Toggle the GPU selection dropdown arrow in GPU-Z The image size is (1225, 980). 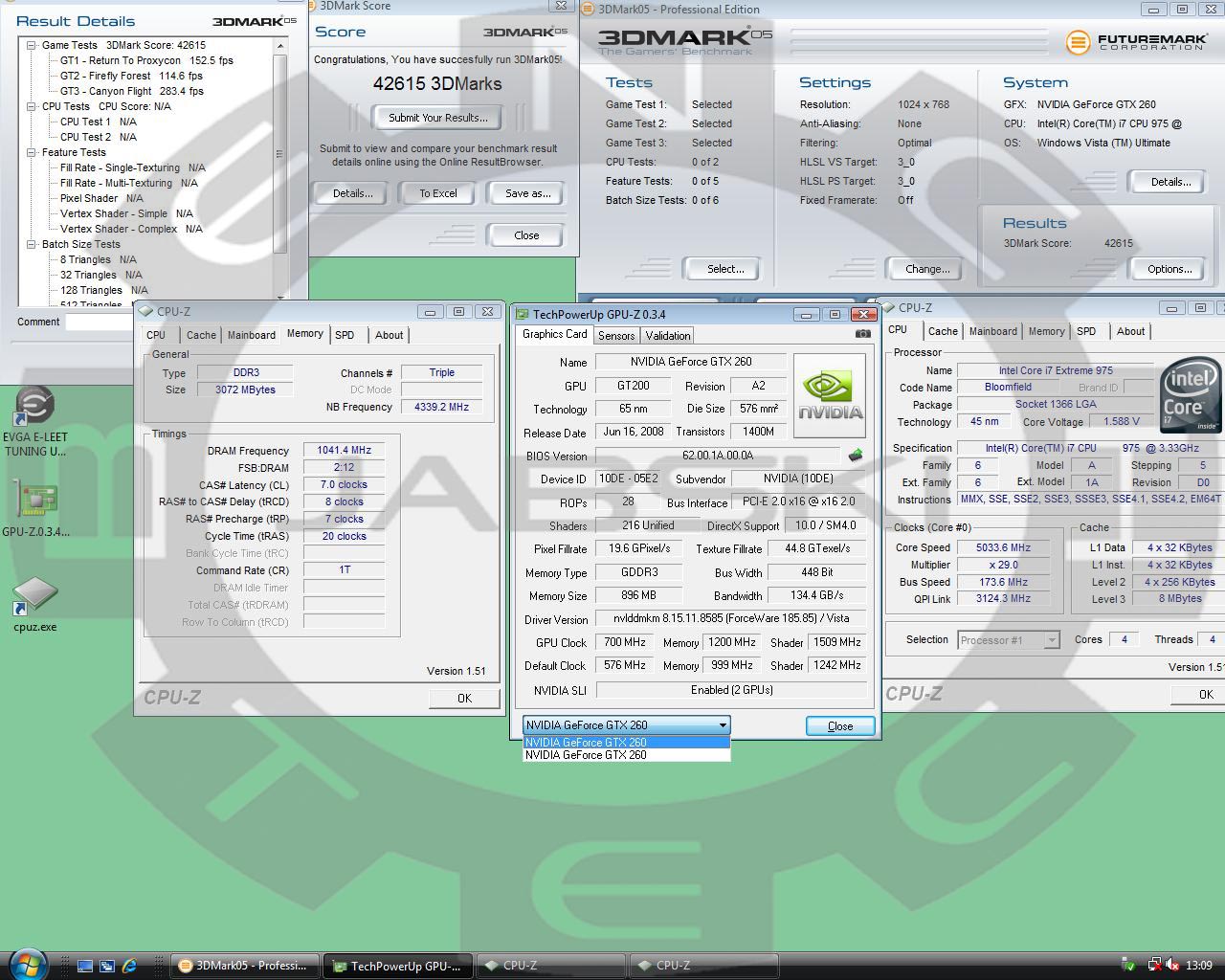click(723, 725)
